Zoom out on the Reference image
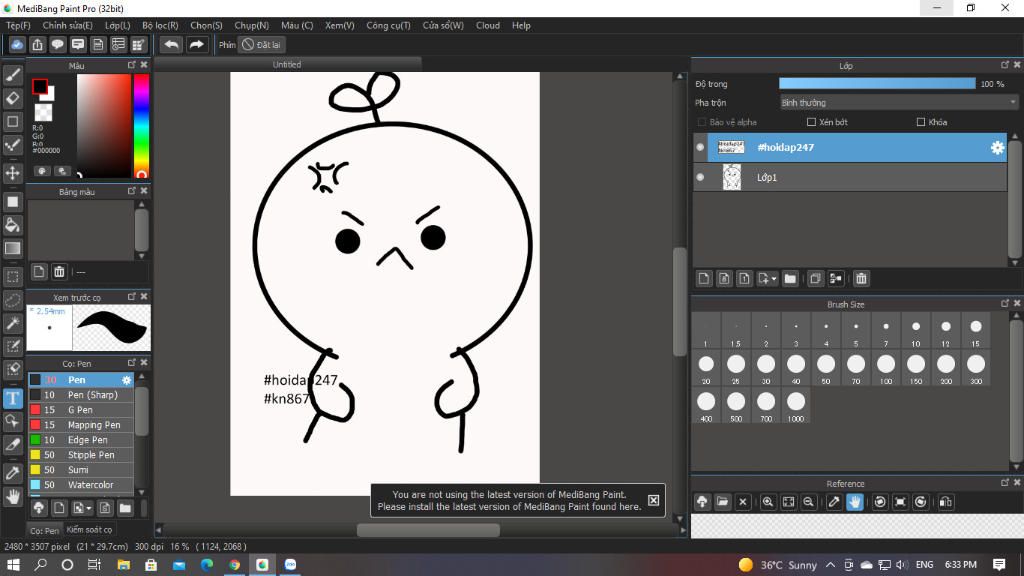Image resolution: width=1024 pixels, height=576 pixels. (808, 502)
